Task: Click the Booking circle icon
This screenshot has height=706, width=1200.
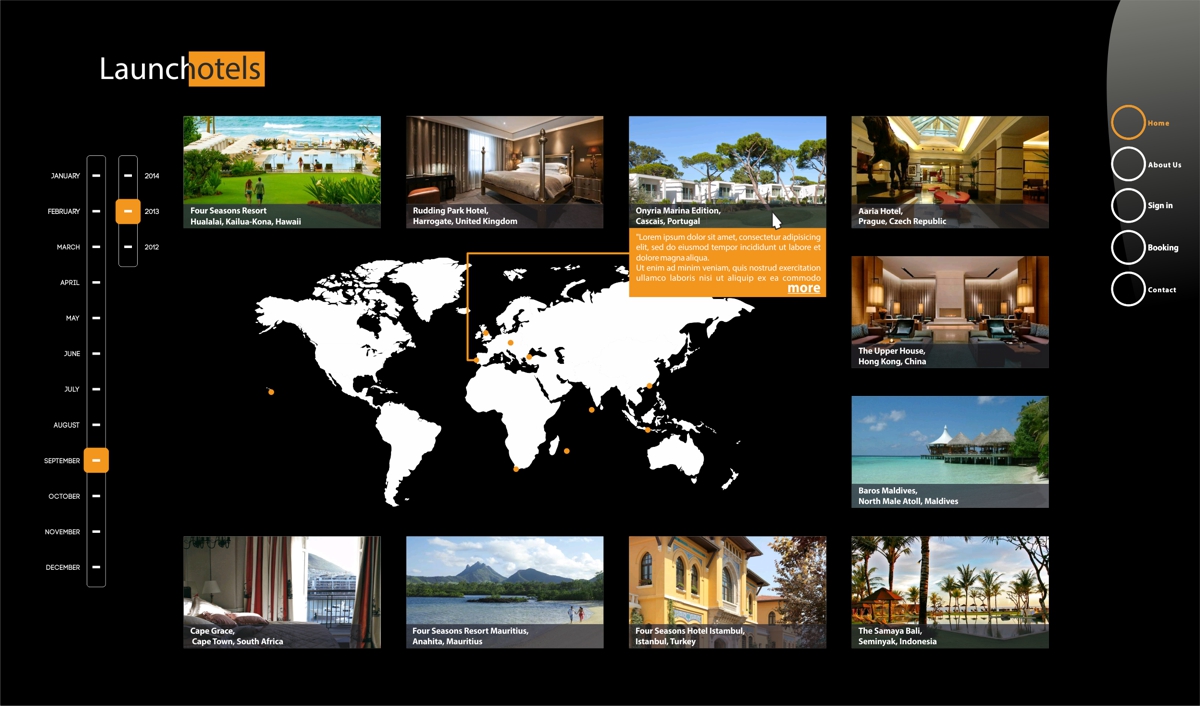Action: [x=1128, y=247]
